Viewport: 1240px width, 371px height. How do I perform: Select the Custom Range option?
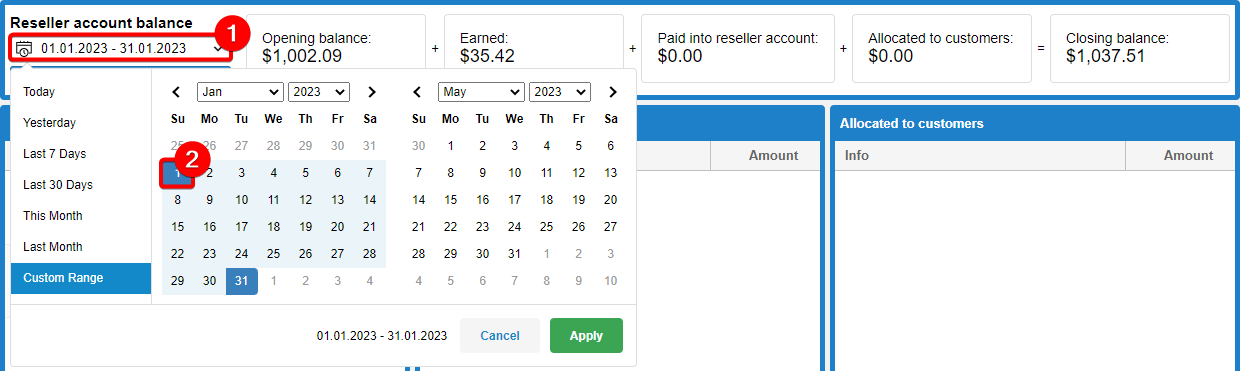tap(81, 278)
